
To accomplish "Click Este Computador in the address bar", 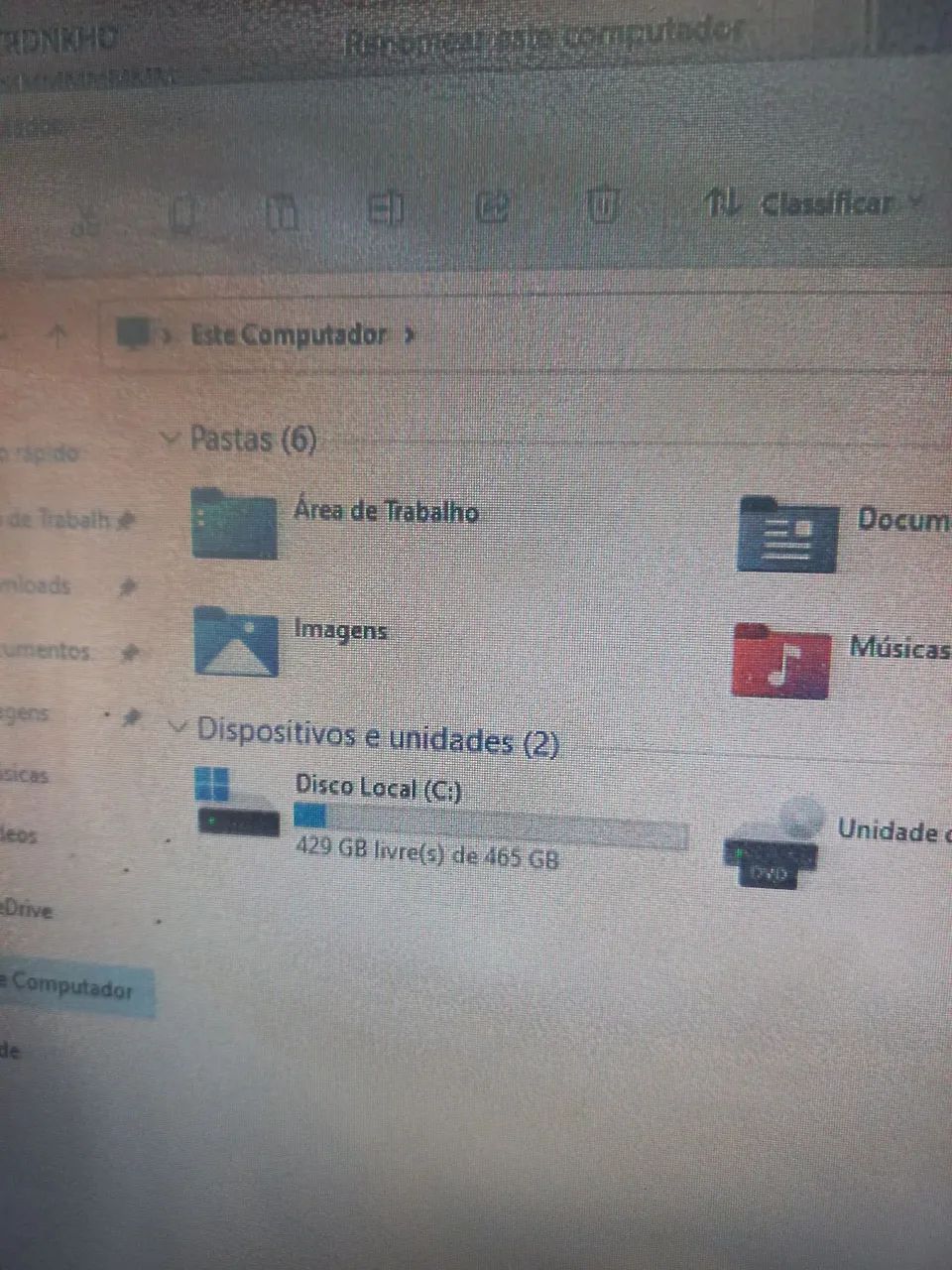I will click(x=289, y=334).
